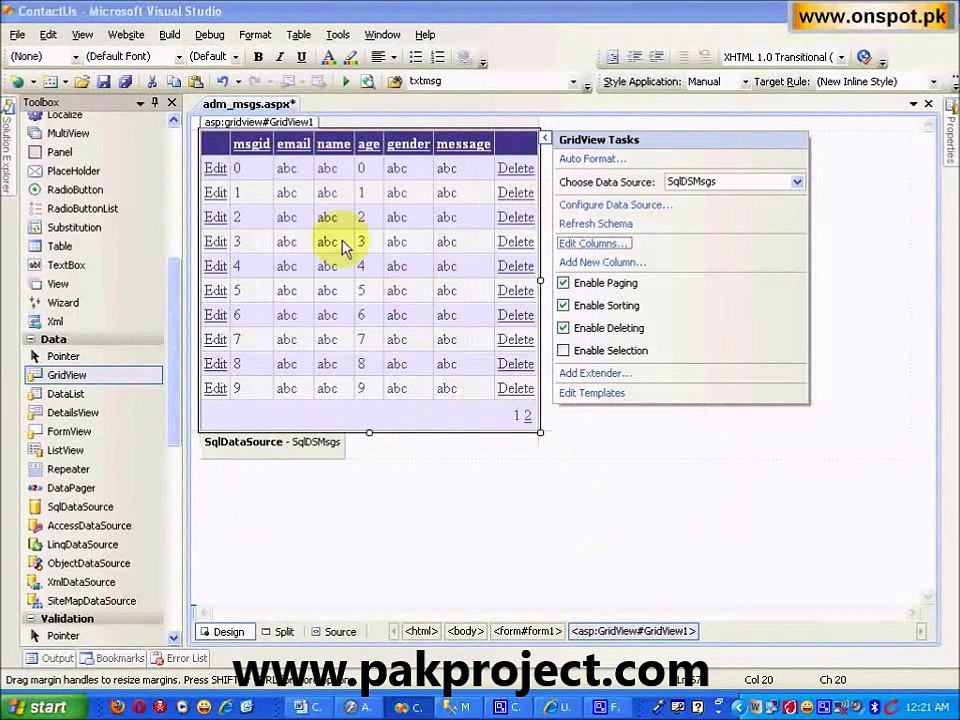960x720 pixels.
Task: Open the File menu
Action: tap(17, 35)
